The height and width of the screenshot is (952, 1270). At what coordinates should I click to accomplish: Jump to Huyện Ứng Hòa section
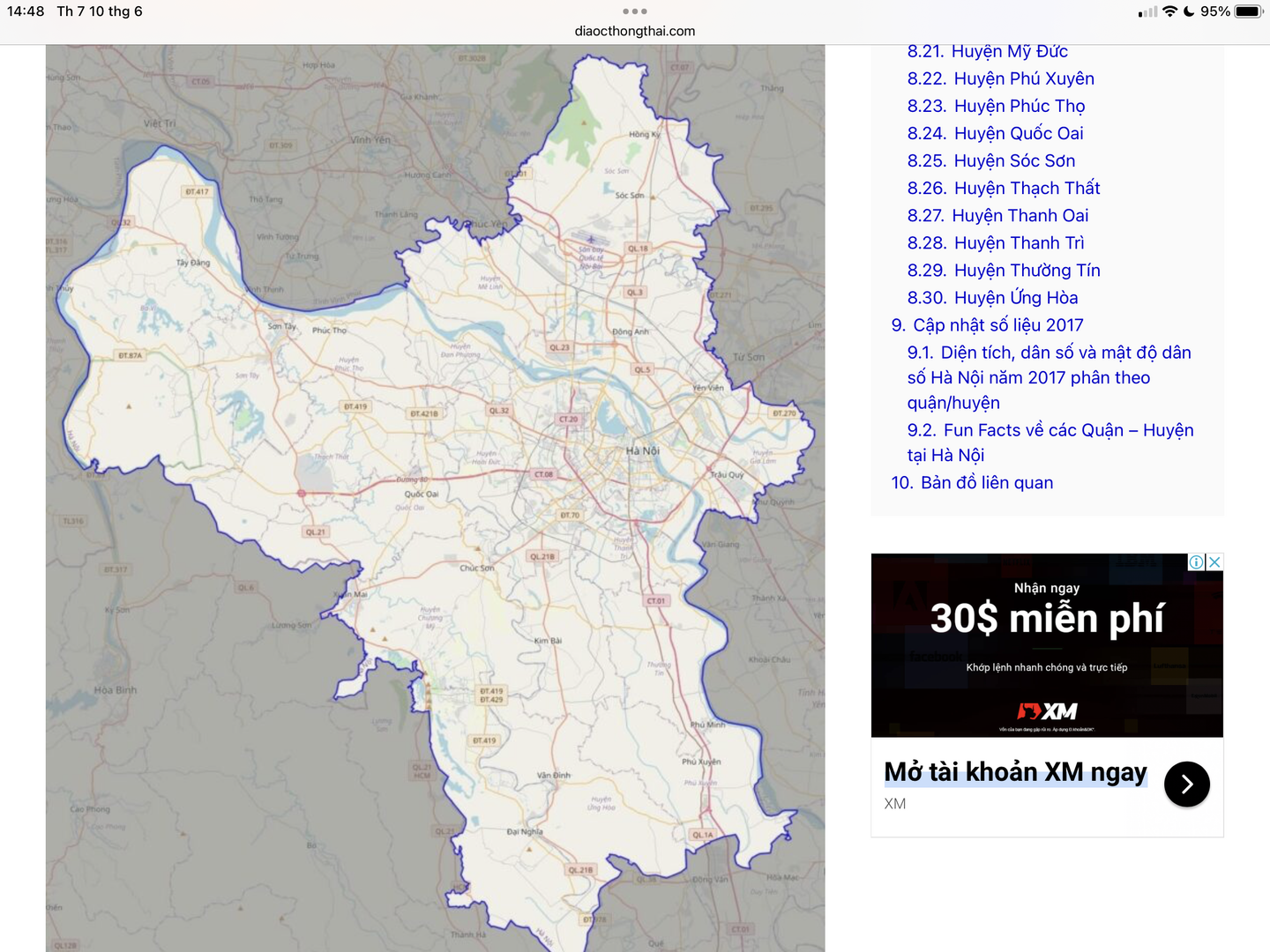(992, 297)
